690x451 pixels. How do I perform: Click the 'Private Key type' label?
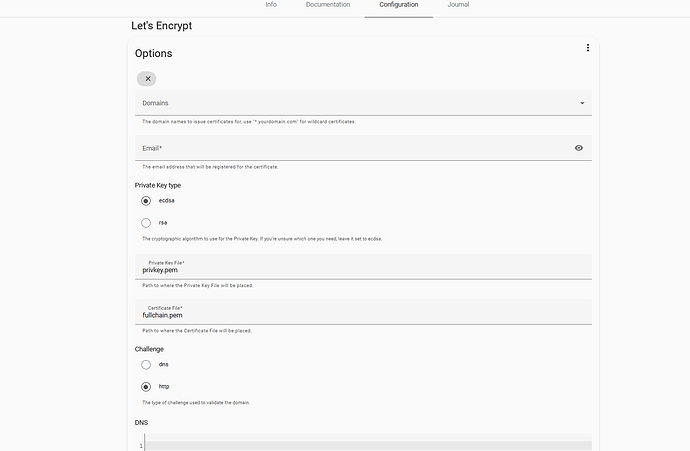(158, 185)
